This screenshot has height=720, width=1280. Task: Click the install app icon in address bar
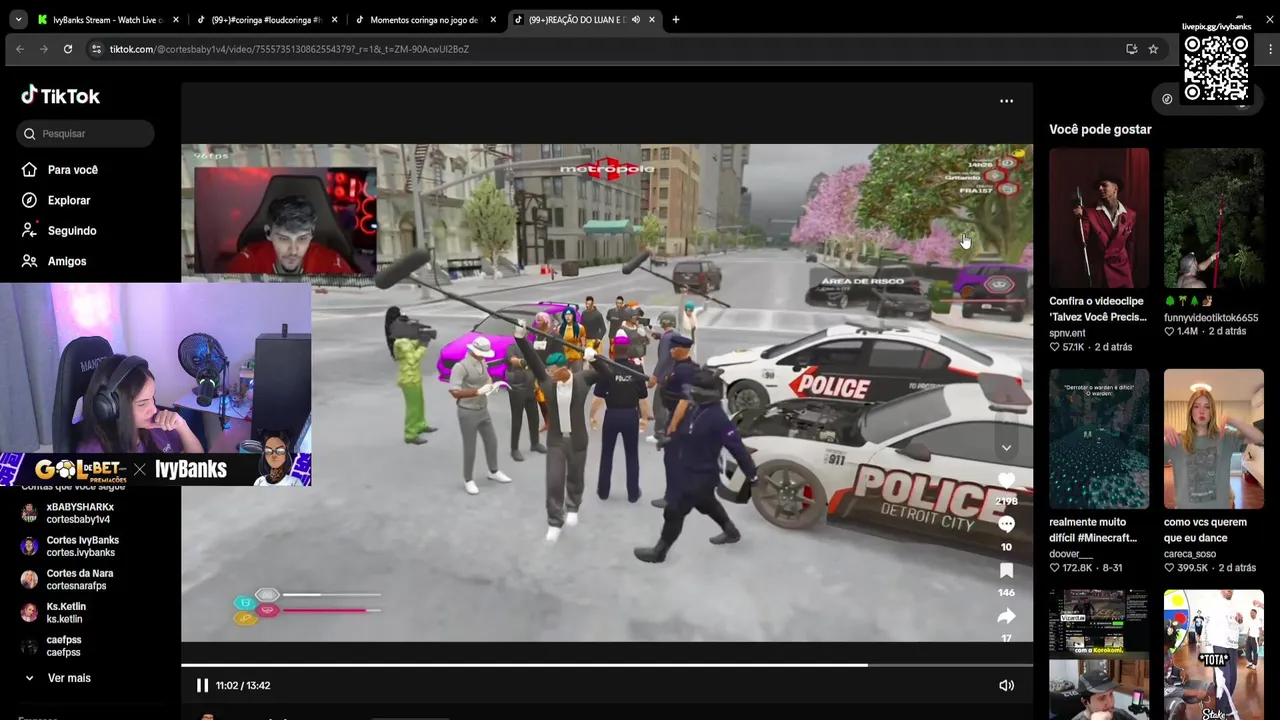[1131, 49]
